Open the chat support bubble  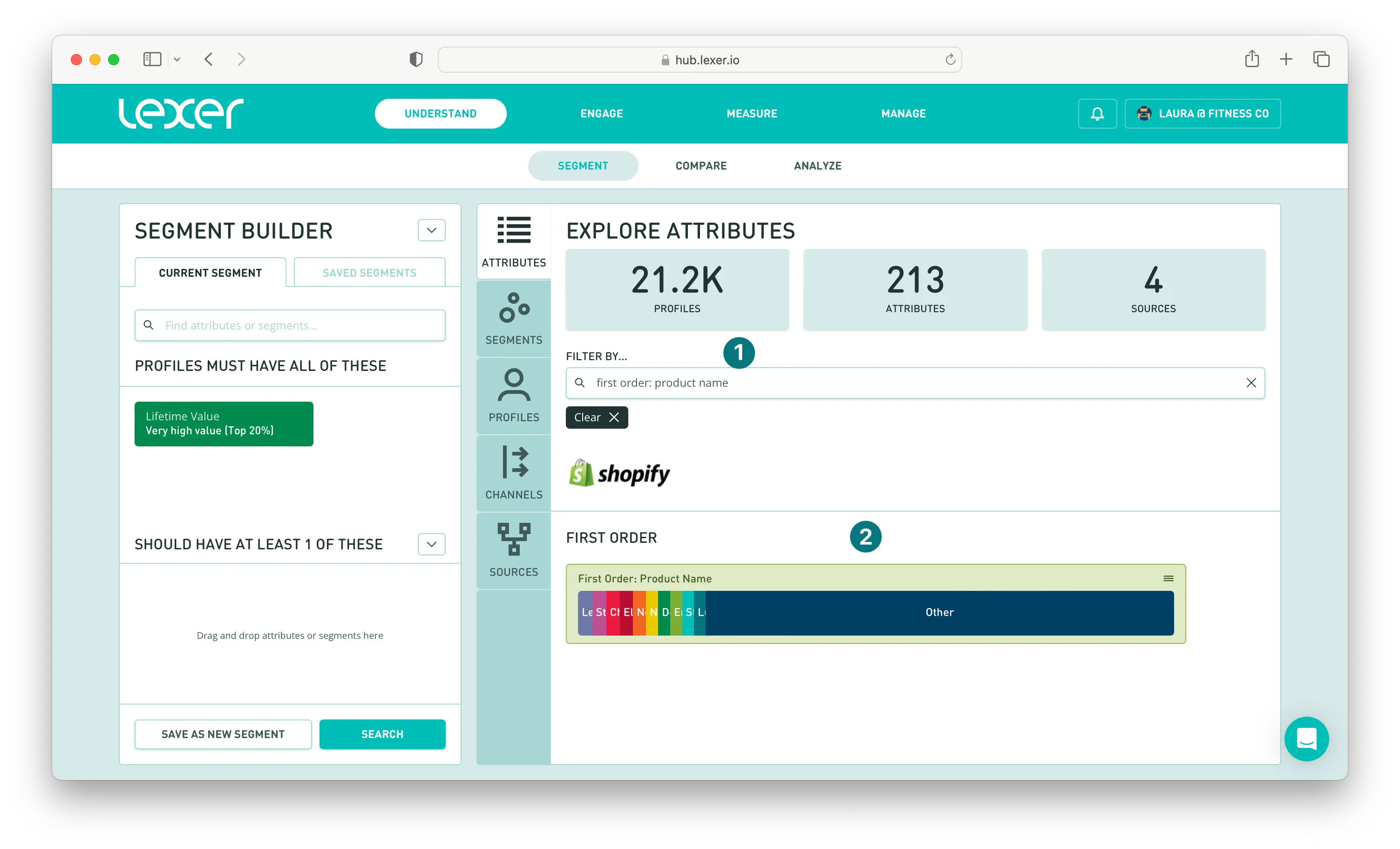point(1306,739)
